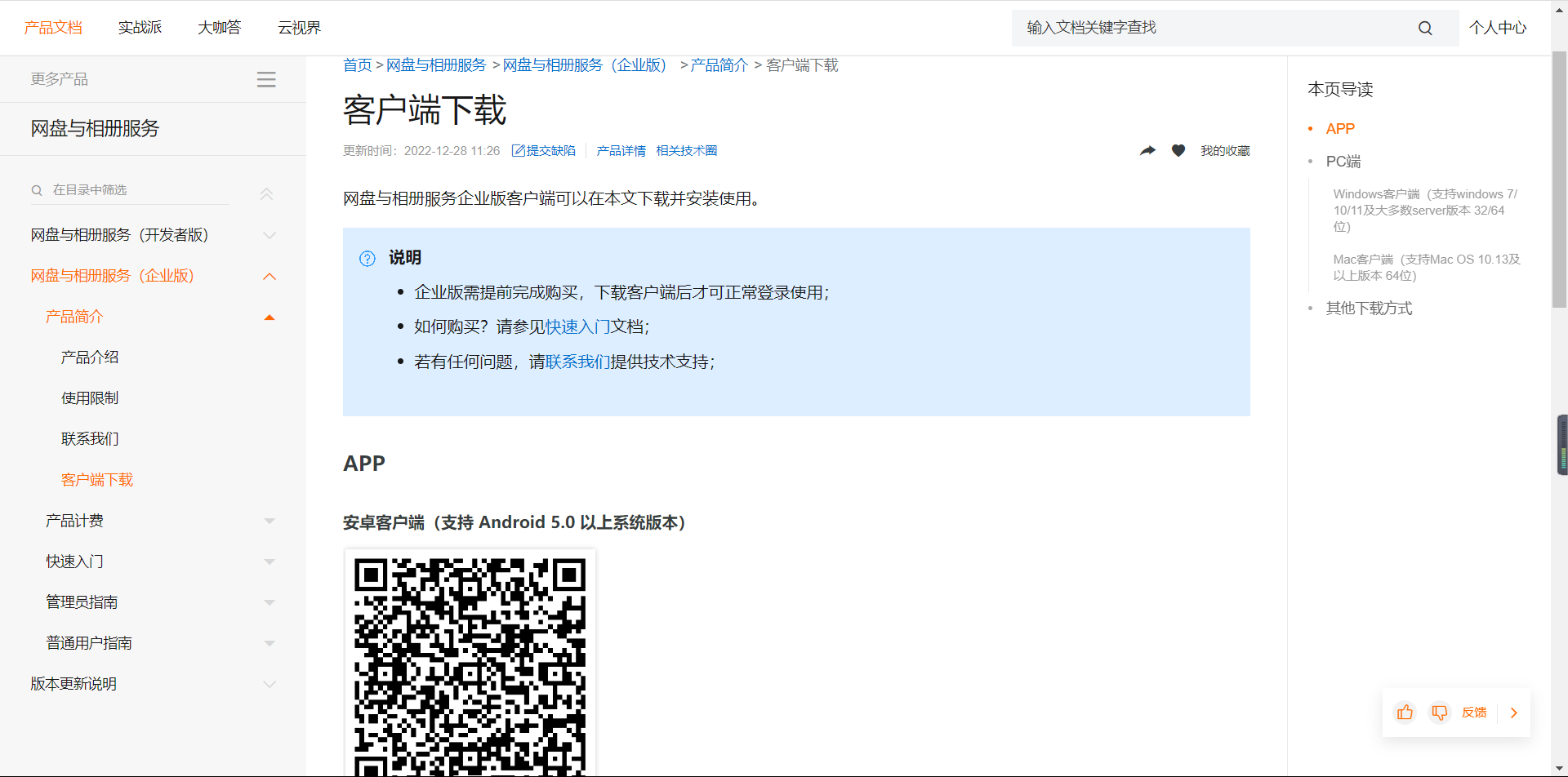Click the 联系我们 link in note box

[577, 362]
